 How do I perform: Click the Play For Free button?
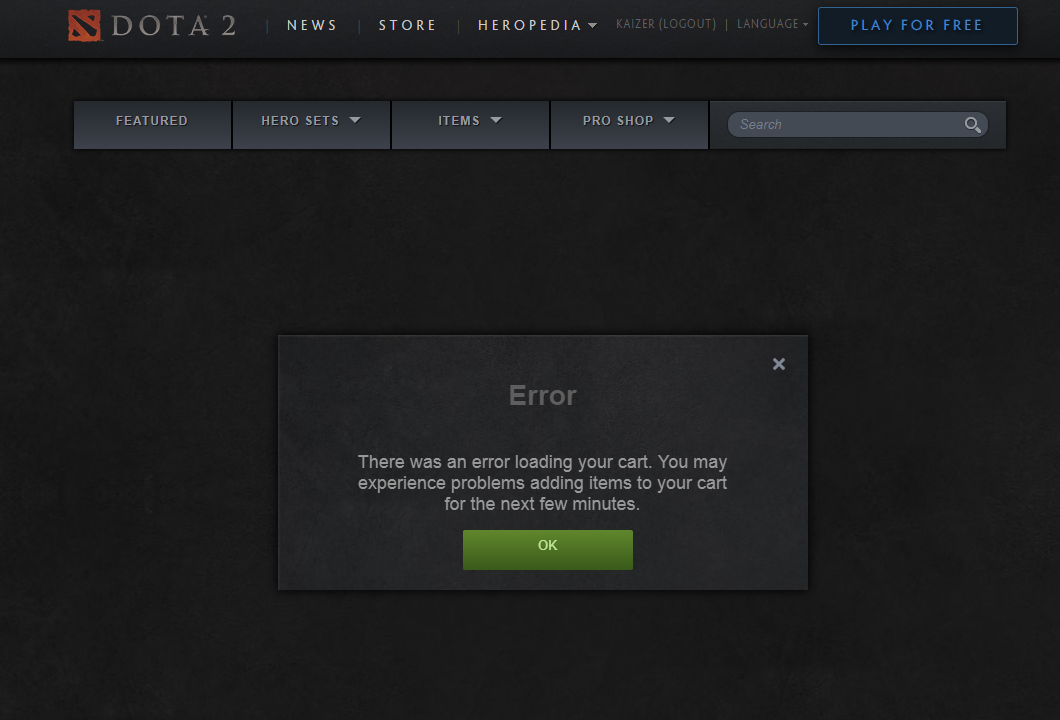tap(917, 26)
